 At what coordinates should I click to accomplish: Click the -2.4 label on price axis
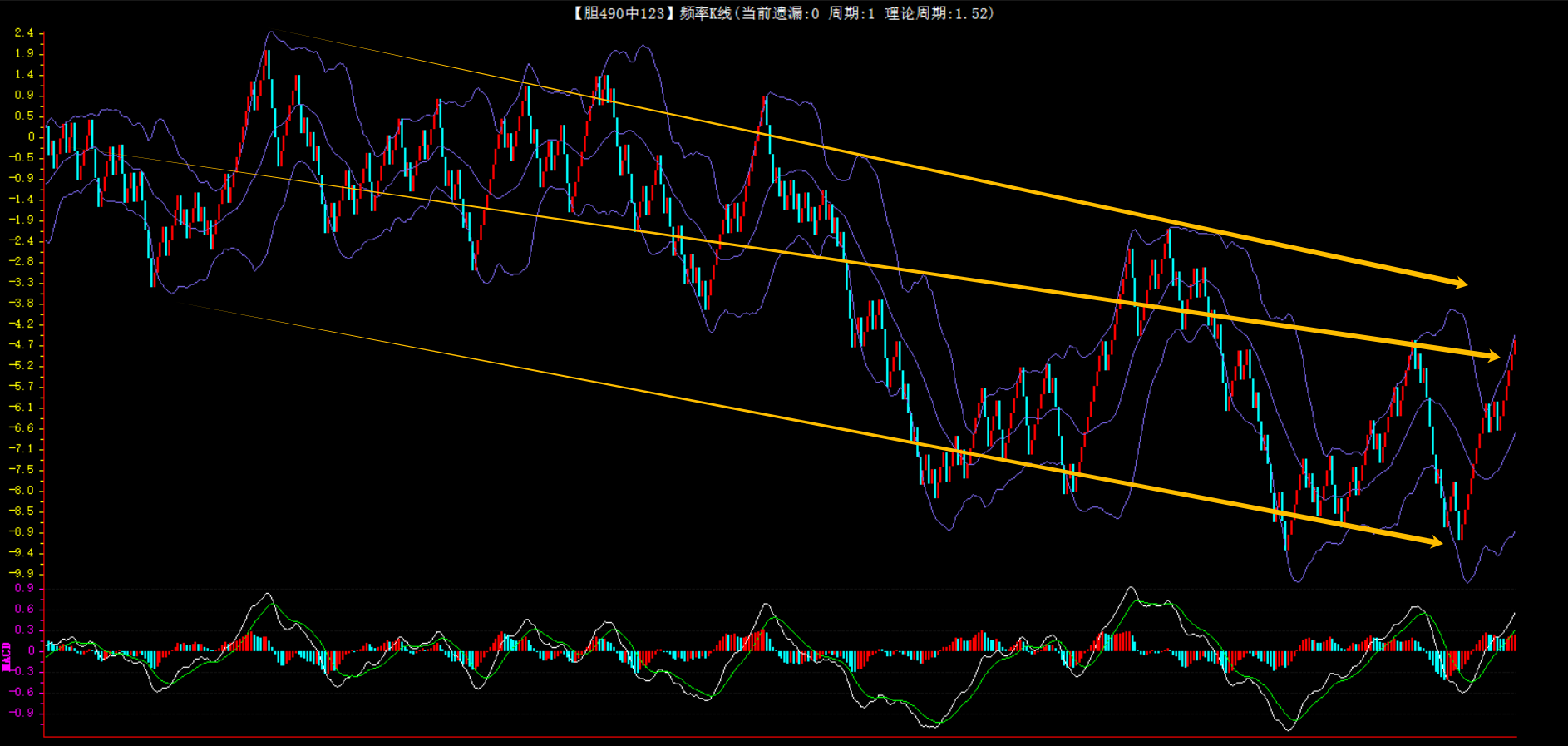(x=22, y=240)
